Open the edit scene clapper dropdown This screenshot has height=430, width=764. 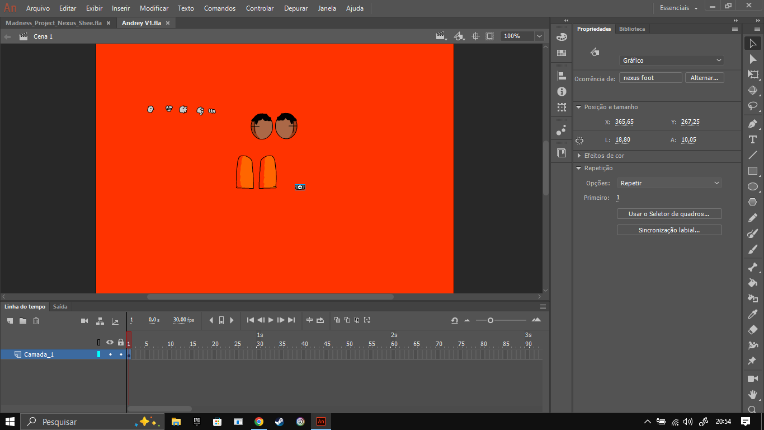pos(441,36)
